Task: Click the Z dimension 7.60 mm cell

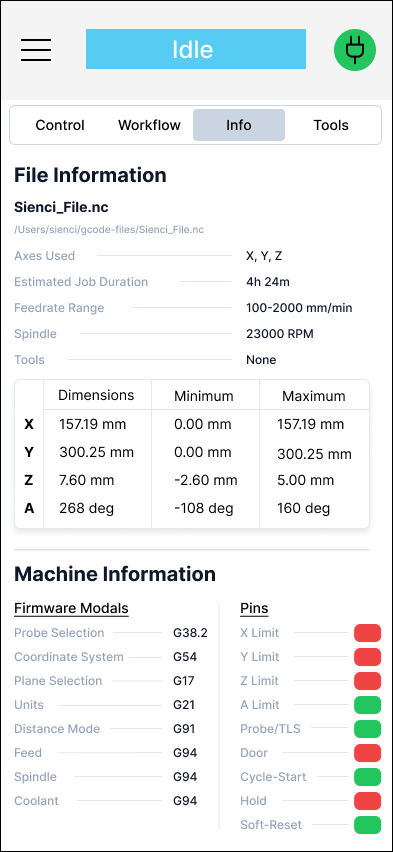Action: pyautogui.click(x=86, y=480)
